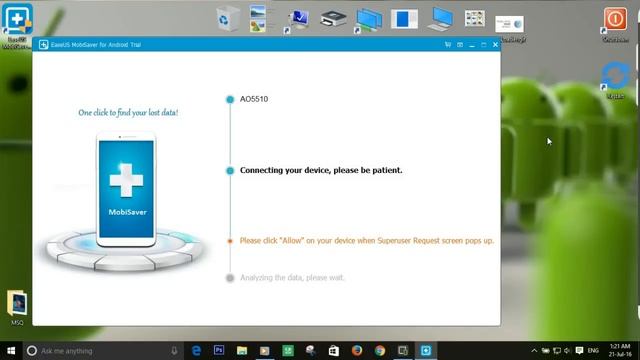The height and width of the screenshot is (360, 640).
Task: Select the AO5510 device name text
Action: coord(254,99)
